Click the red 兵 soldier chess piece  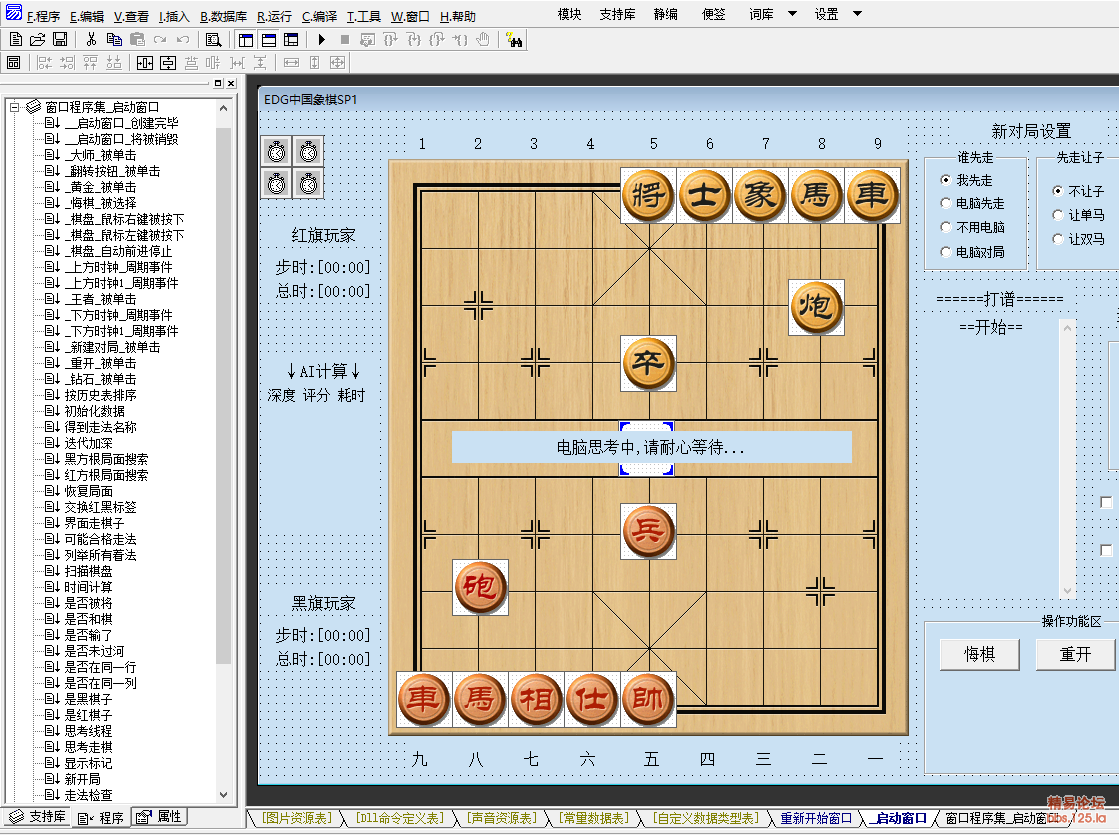coord(648,531)
